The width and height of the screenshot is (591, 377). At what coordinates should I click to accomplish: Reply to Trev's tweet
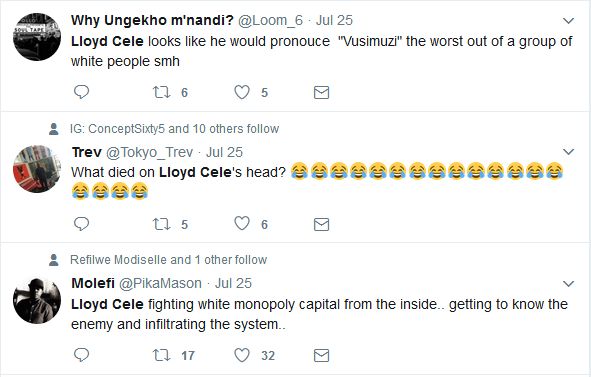click(x=81, y=224)
